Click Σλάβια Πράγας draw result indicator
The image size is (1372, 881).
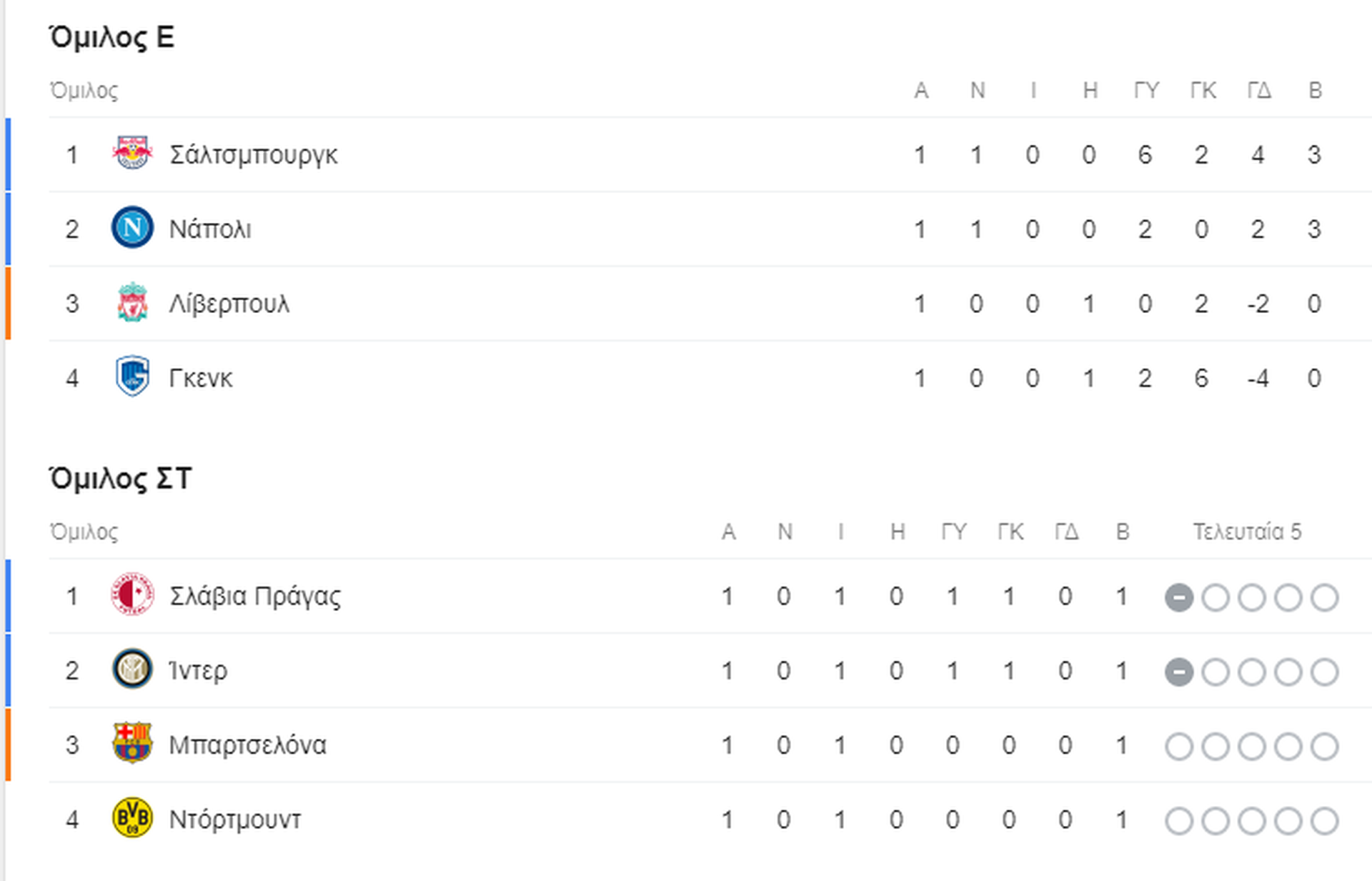click(x=1178, y=597)
